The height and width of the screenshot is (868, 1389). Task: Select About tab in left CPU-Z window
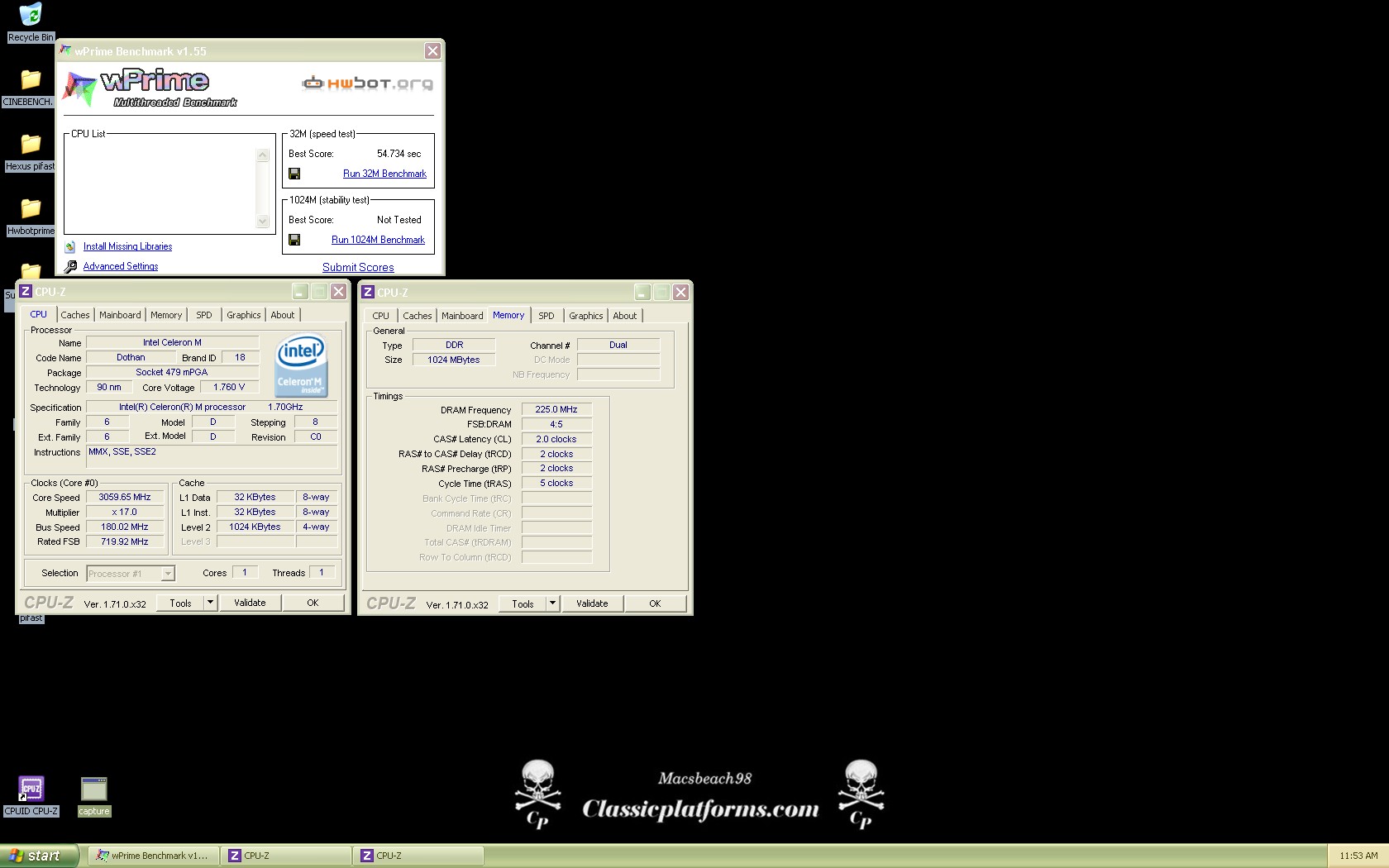tap(283, 315)
